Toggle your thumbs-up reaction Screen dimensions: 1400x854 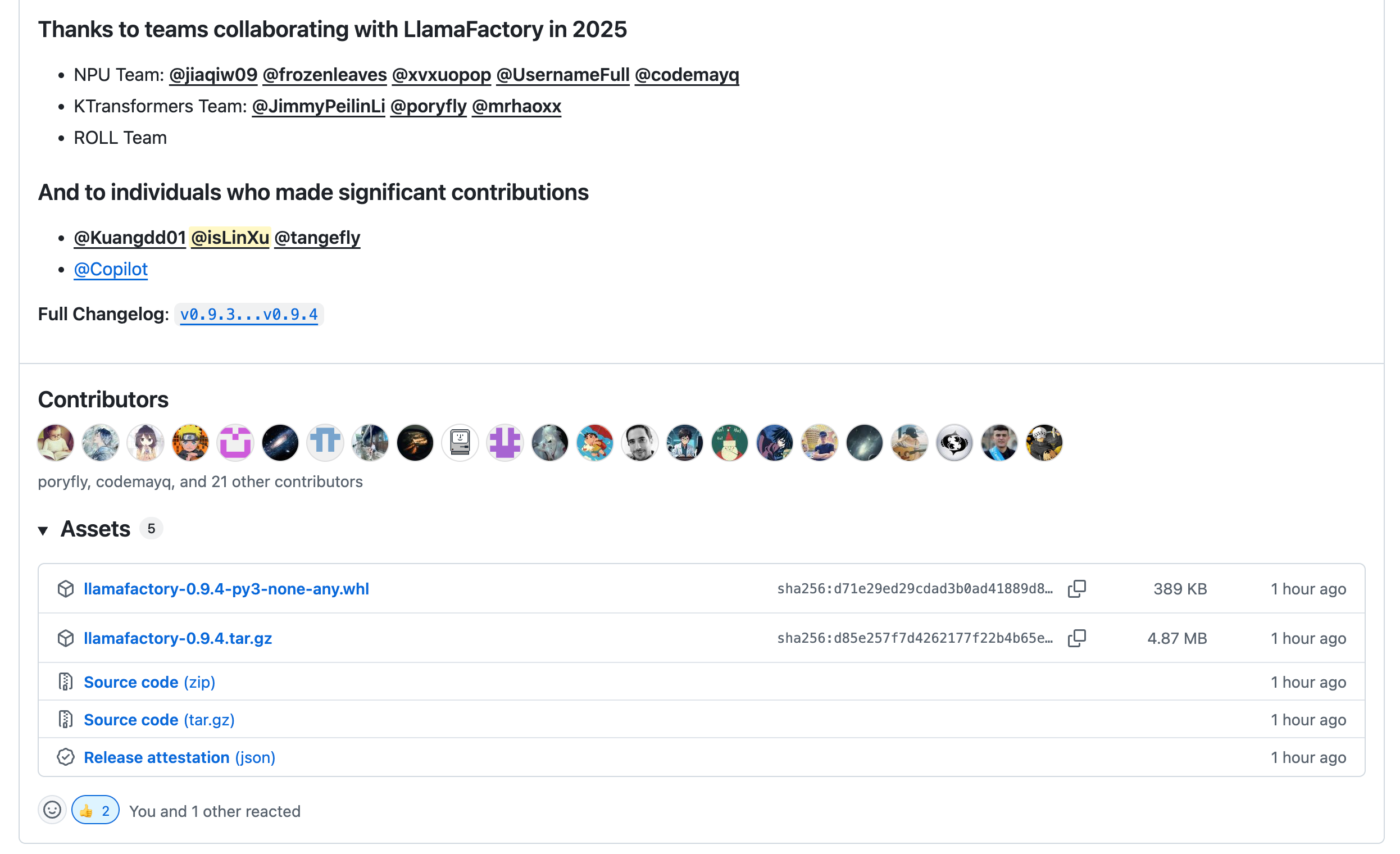tap(95, 810)
